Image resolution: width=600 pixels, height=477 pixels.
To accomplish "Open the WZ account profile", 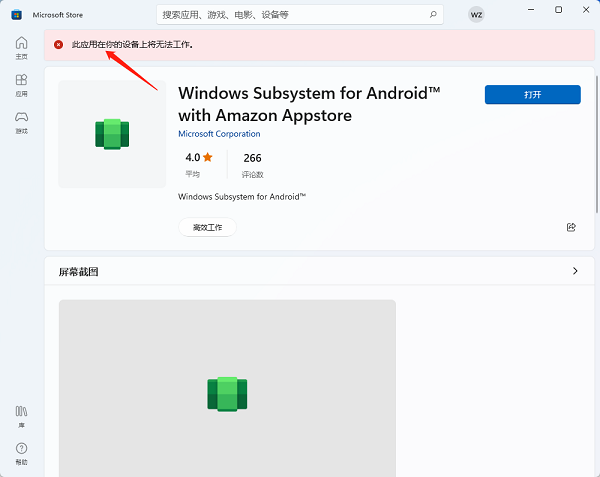I will pos(476,15).
